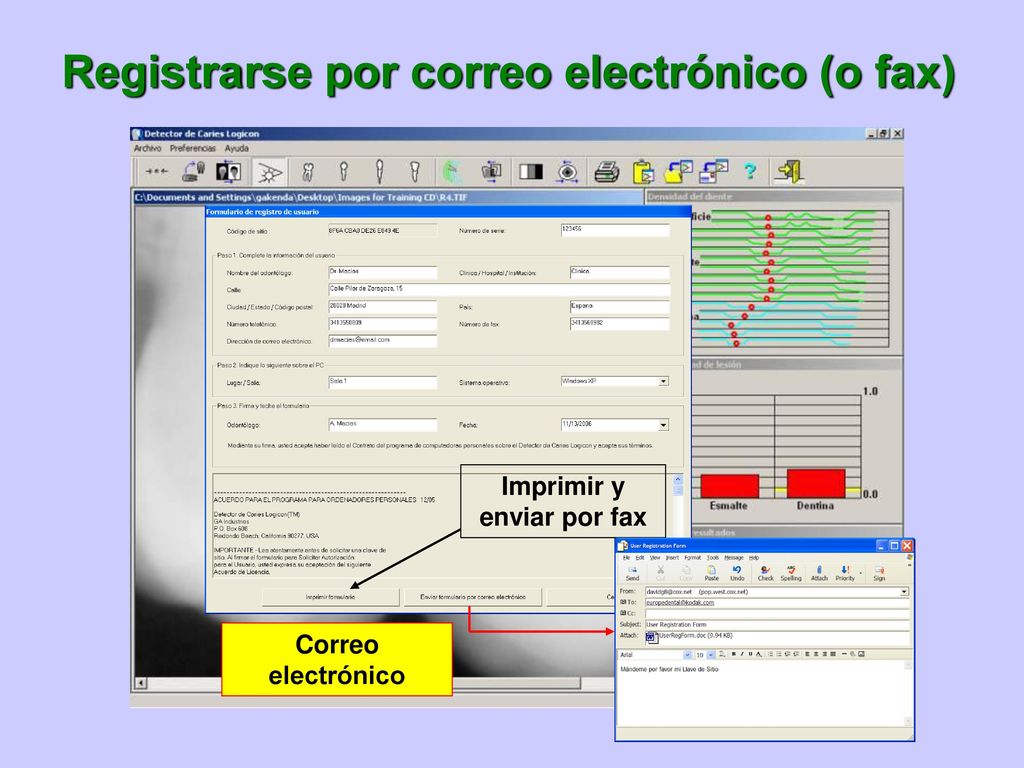Open Edit menu in email window
Viewport: 1024px width, 768px height.
click(639, 558)
